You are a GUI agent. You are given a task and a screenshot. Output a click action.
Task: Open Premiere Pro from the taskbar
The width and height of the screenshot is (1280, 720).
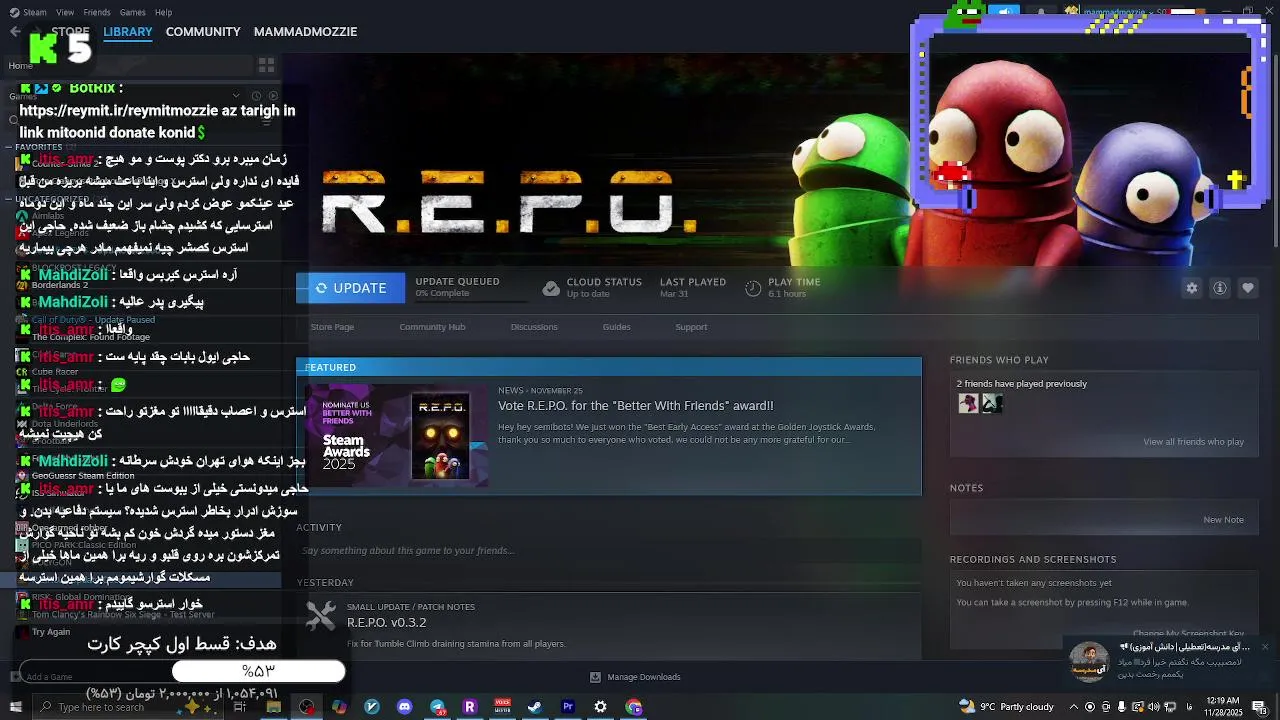(568, 707)
